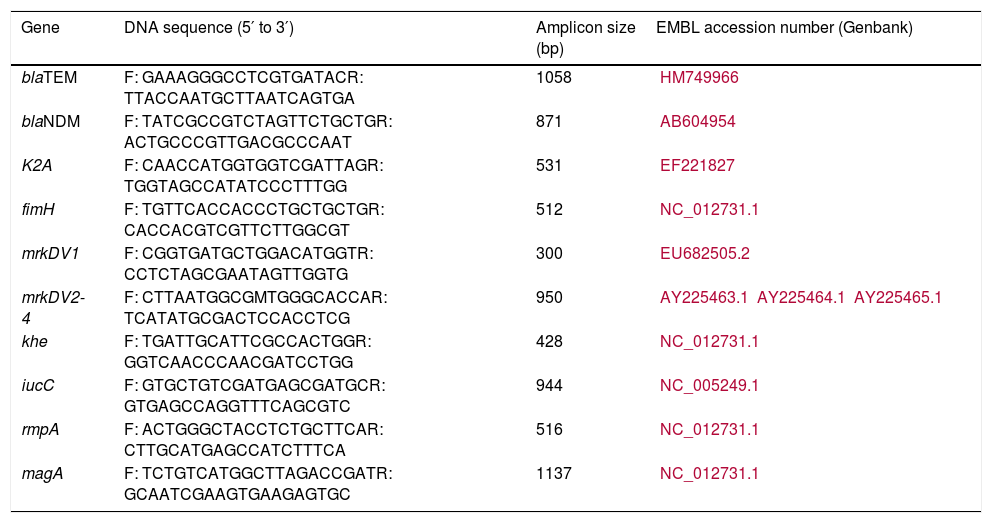Follow the EU682505.2 accession link
This screenshot has width=992, height=523.
click(702, 253)
